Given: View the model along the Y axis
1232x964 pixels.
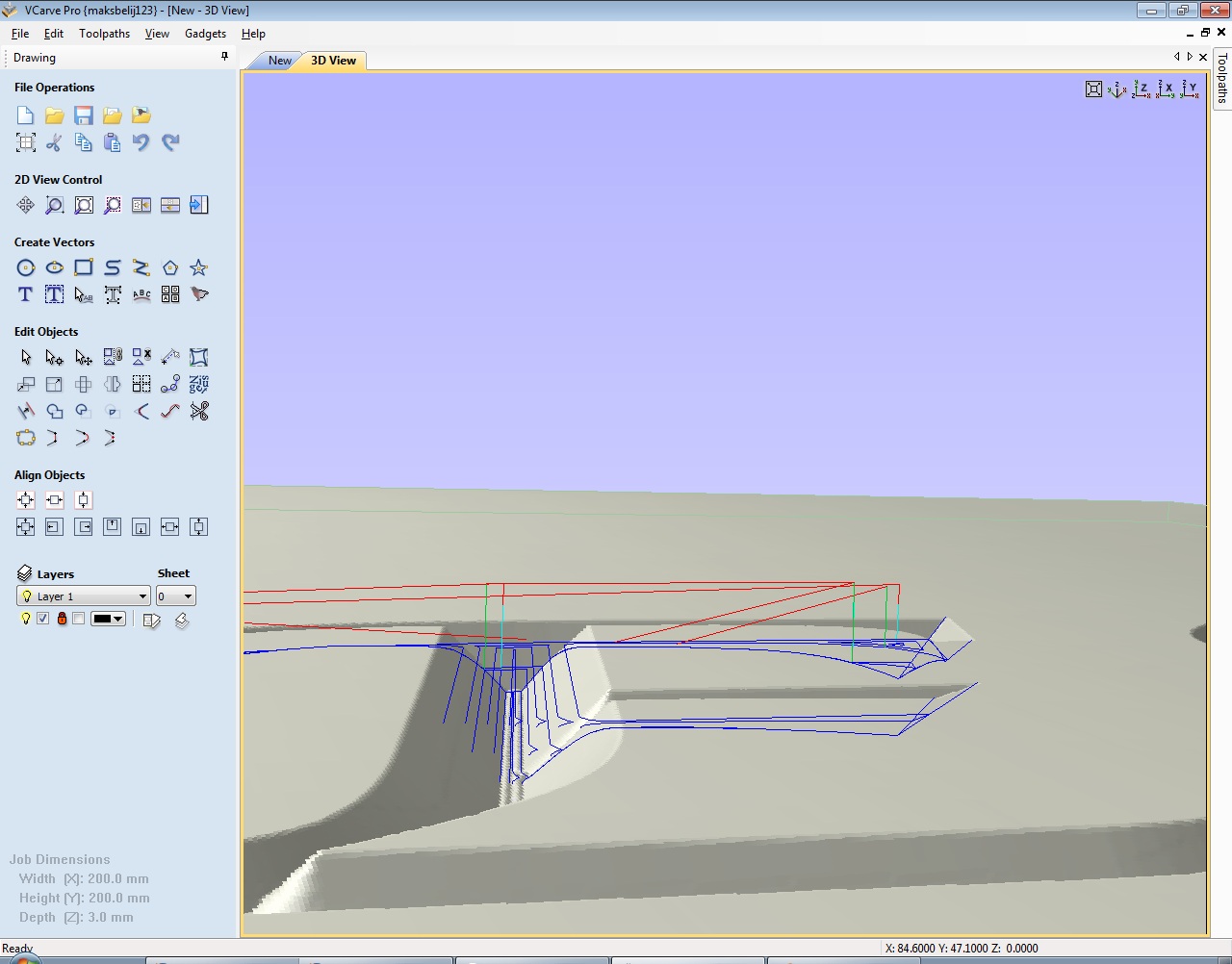Looking at the screenshot, I should point(1190,89).
